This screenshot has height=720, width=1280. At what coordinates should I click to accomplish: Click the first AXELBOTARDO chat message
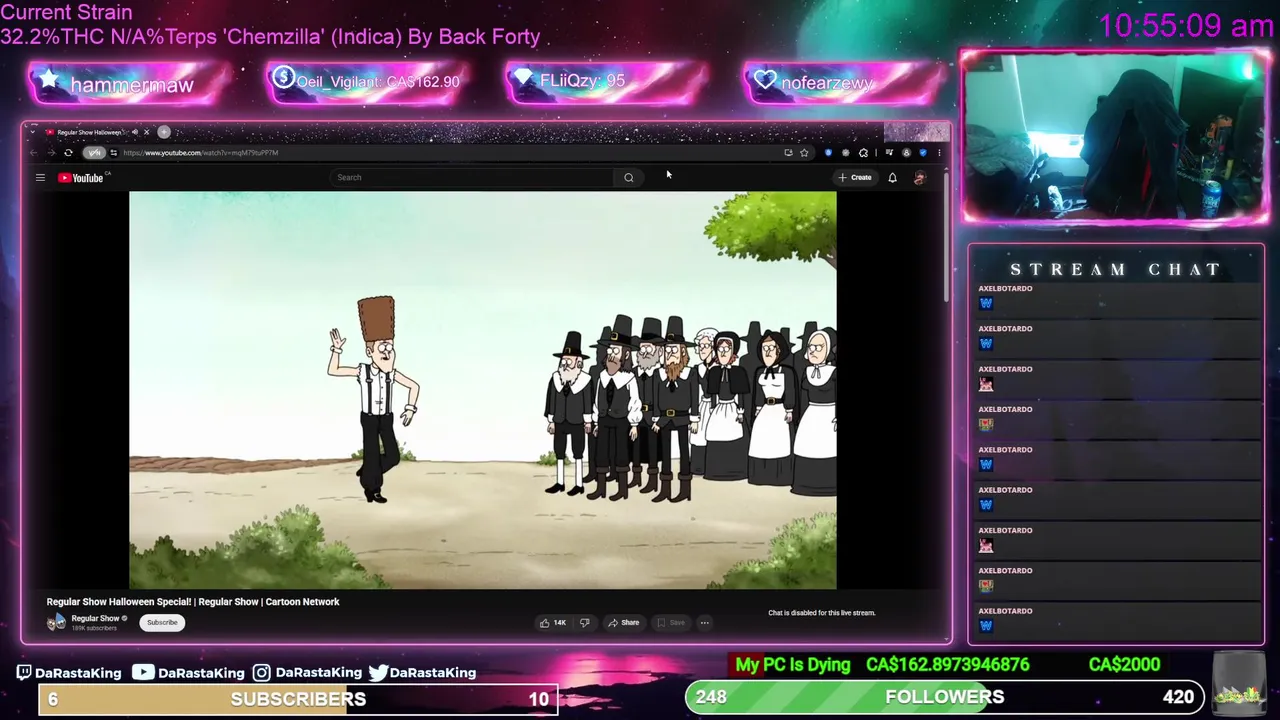point(1116,297)
